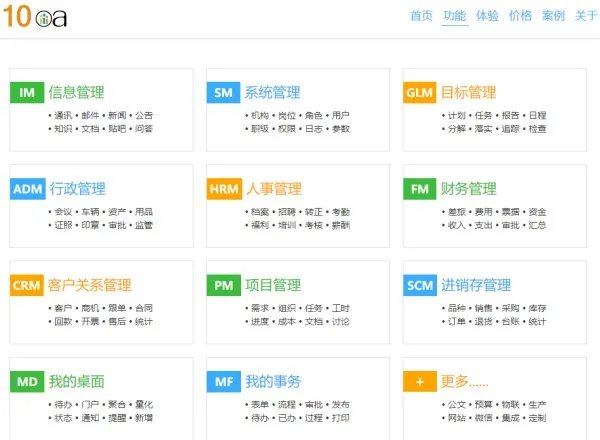Open the 信息管理 heading link
600x440 pixels.
point(76,93)
